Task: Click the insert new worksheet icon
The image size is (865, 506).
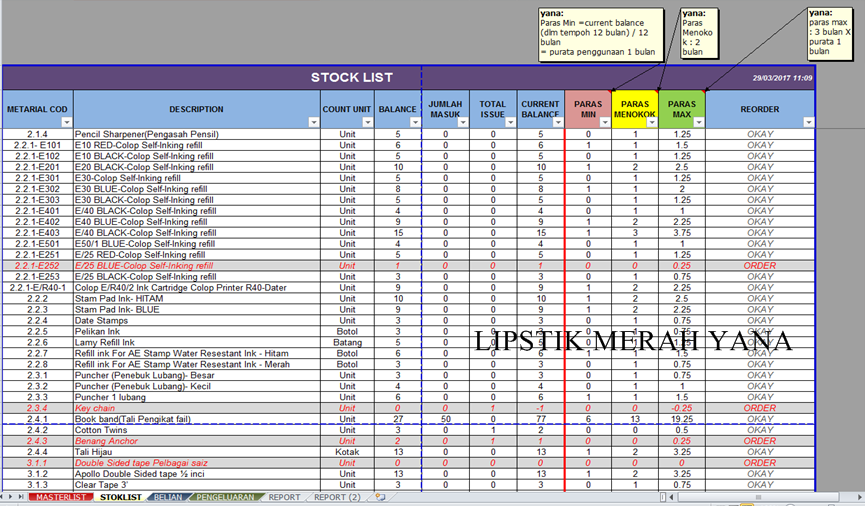Action: [380, 497]
